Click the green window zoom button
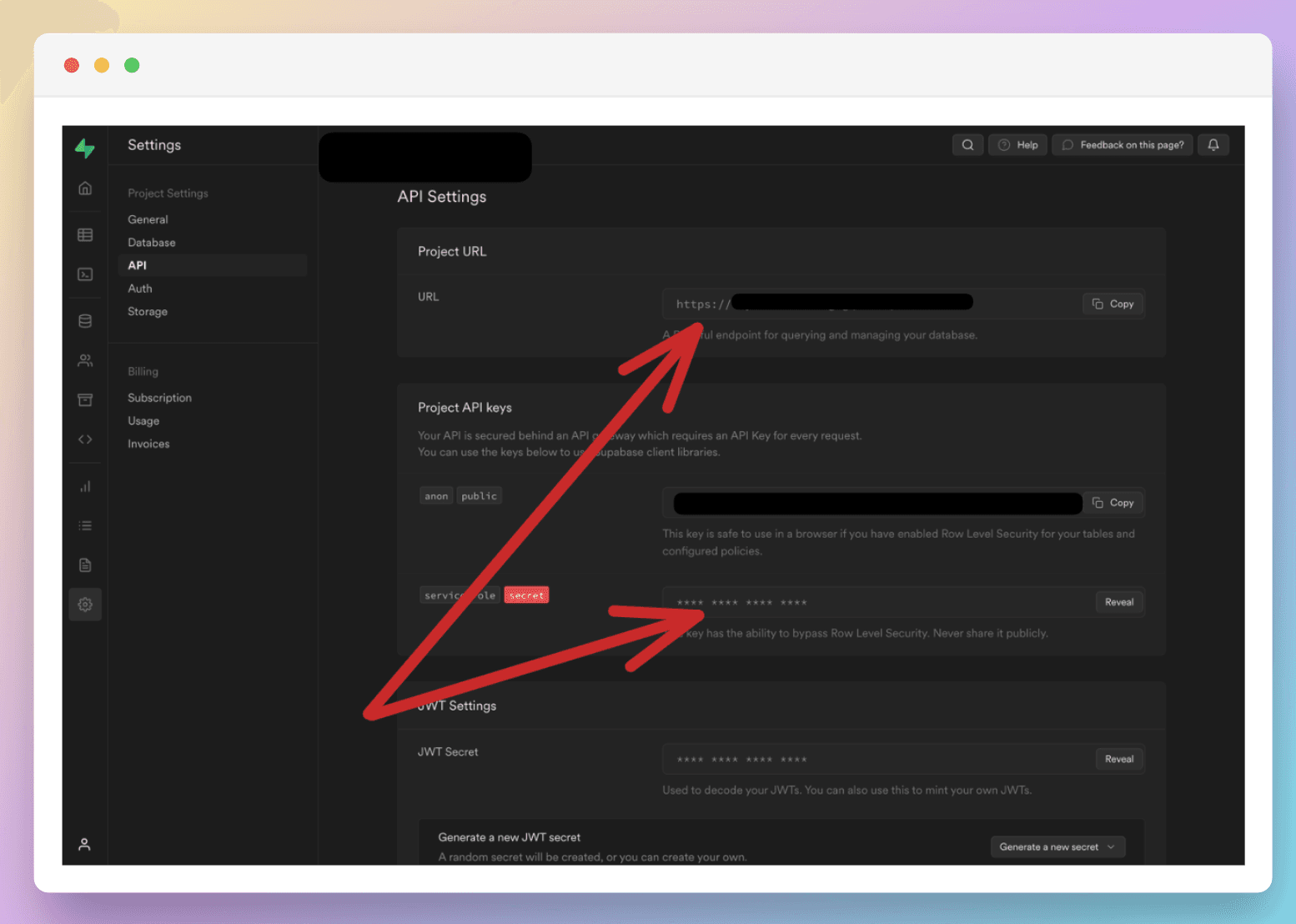The image size is (1296, 924). [132, 65]
